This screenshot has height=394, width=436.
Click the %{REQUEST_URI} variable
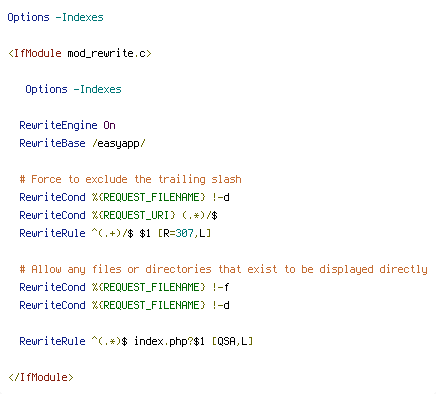[x=134, y=215]
